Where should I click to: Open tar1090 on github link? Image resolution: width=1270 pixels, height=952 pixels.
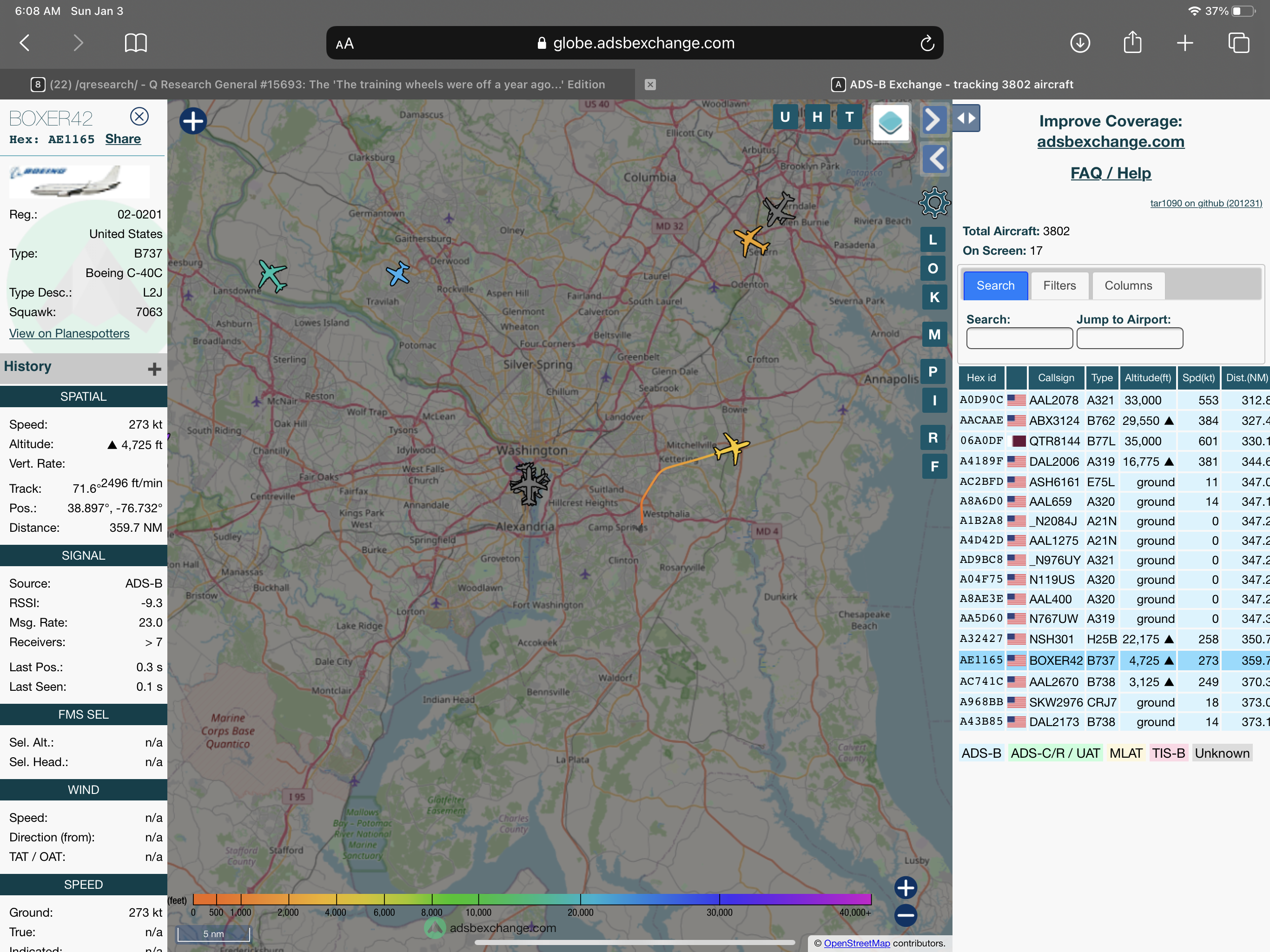[1206, 203]
